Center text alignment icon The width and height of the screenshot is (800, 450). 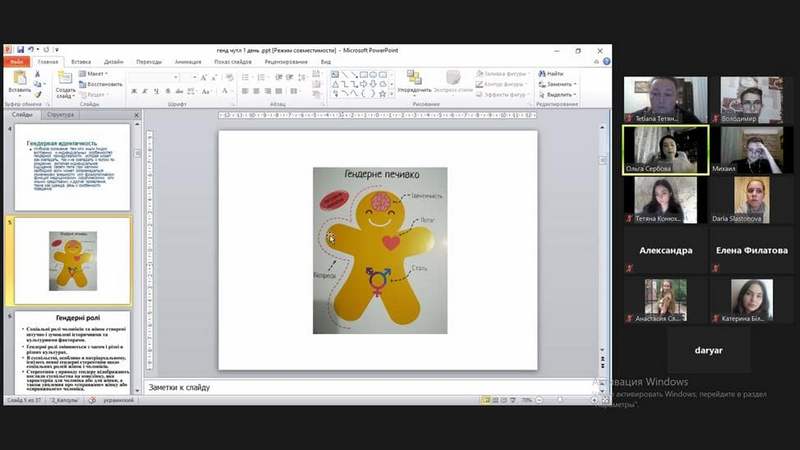[256, 91]
